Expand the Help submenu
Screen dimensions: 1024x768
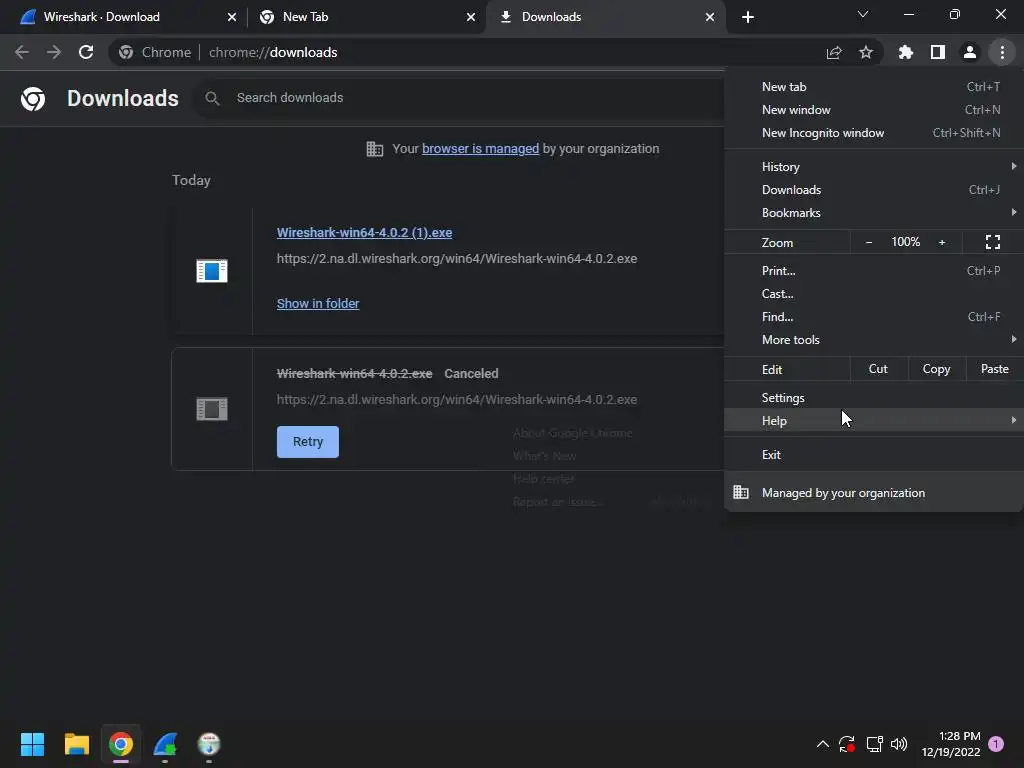[874, 421]
